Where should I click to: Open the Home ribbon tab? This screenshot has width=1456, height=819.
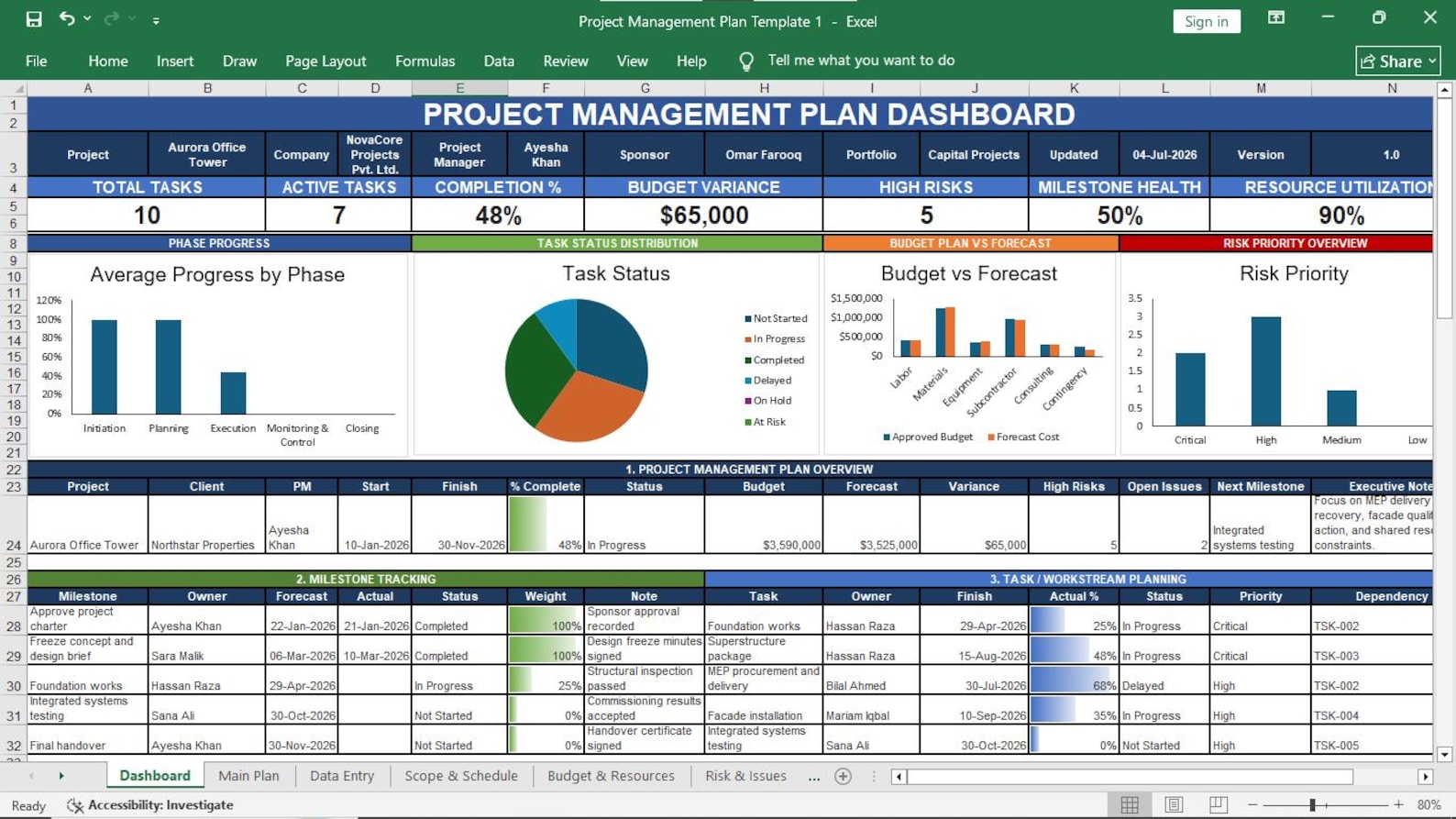[x=108, y=61]
